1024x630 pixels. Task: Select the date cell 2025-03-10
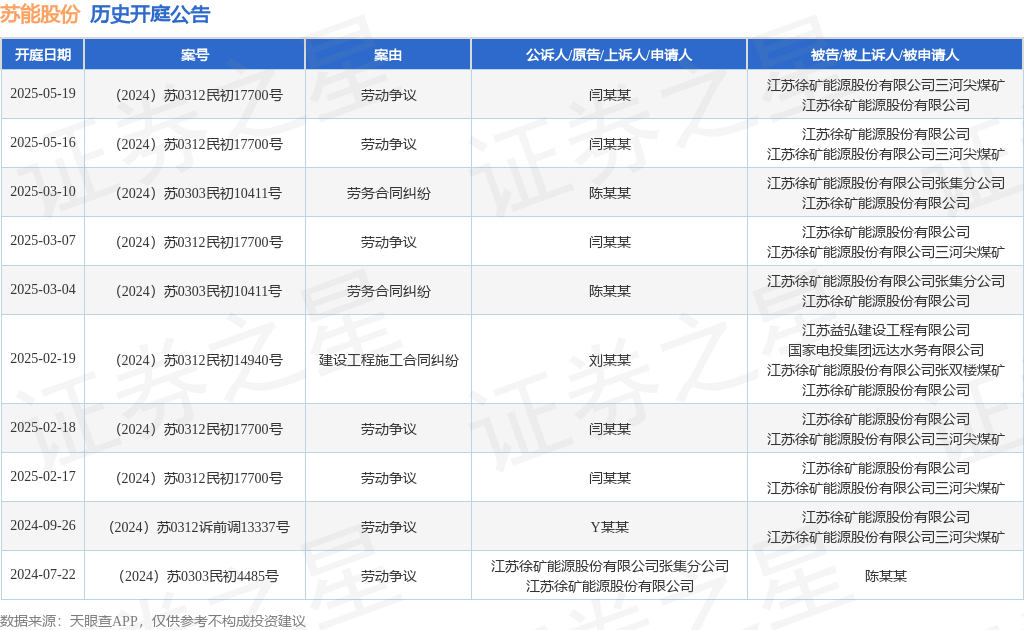[43, 191]
